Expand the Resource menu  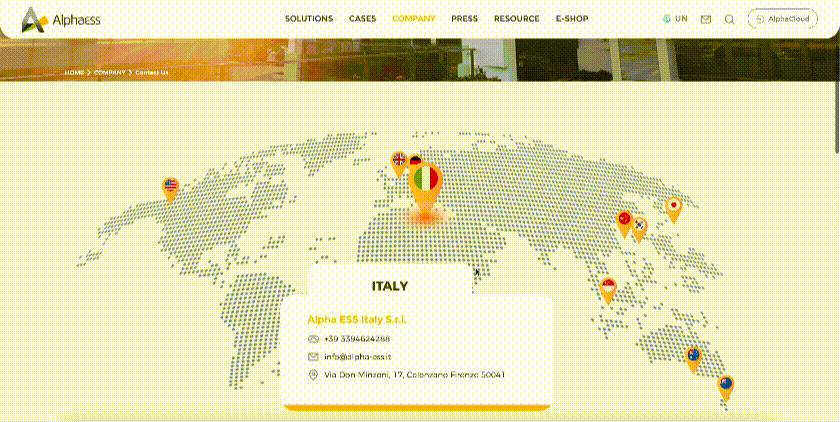coord(516,19)
